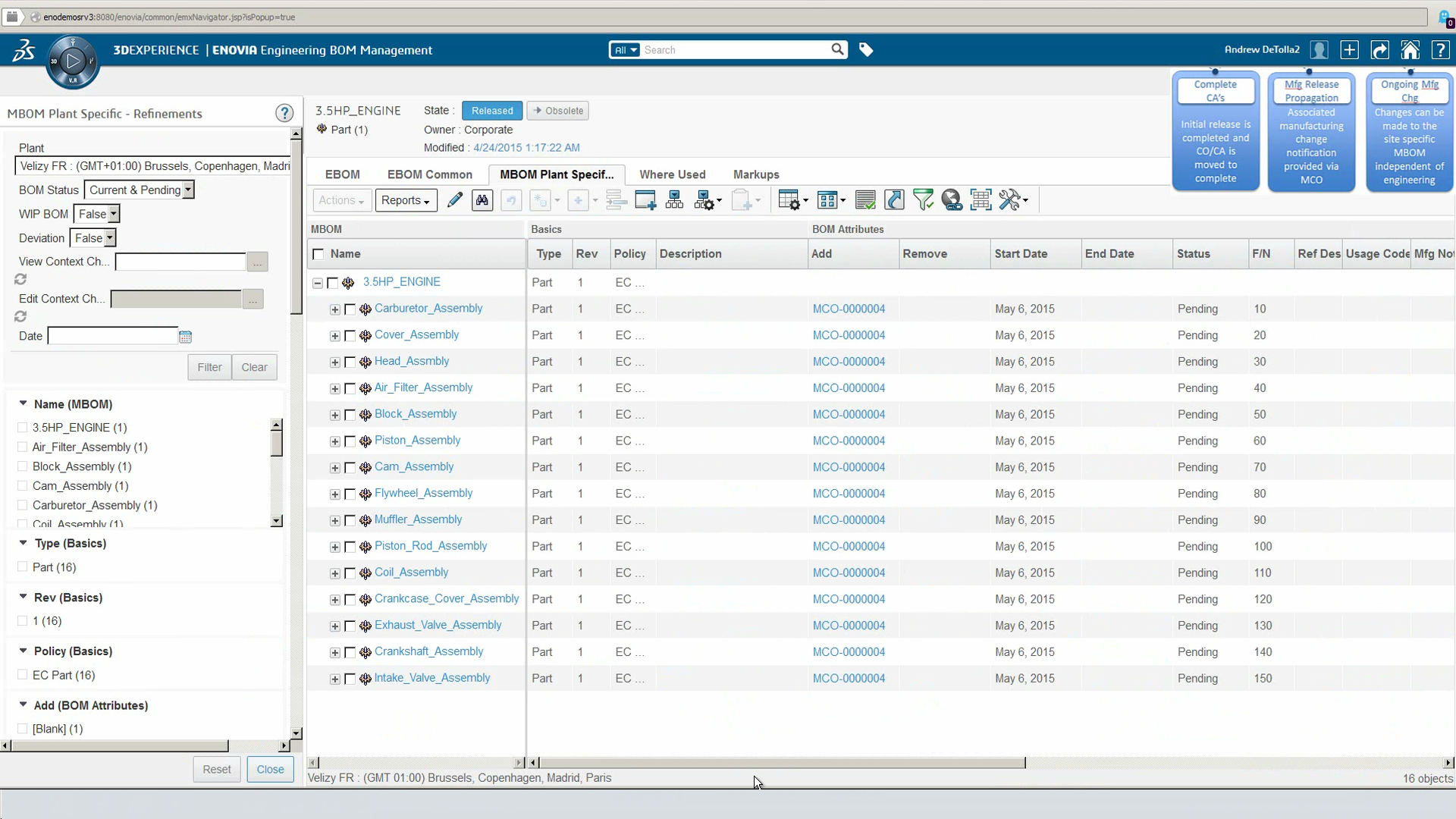
Task: Select the MBOM Plant Specific tab
Action: [557, 174]
